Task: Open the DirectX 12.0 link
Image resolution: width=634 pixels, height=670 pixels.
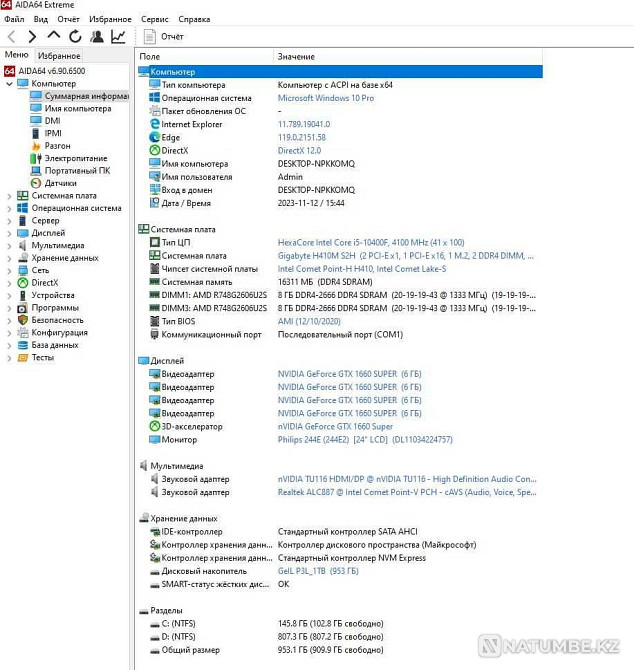Action: pos(299,150)
